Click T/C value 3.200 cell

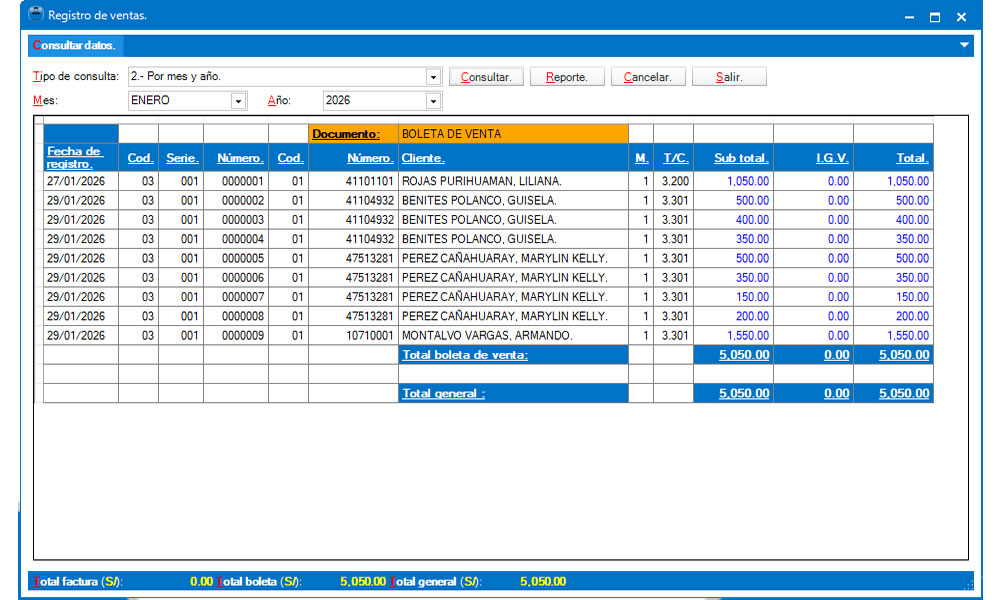coord(673,181)
